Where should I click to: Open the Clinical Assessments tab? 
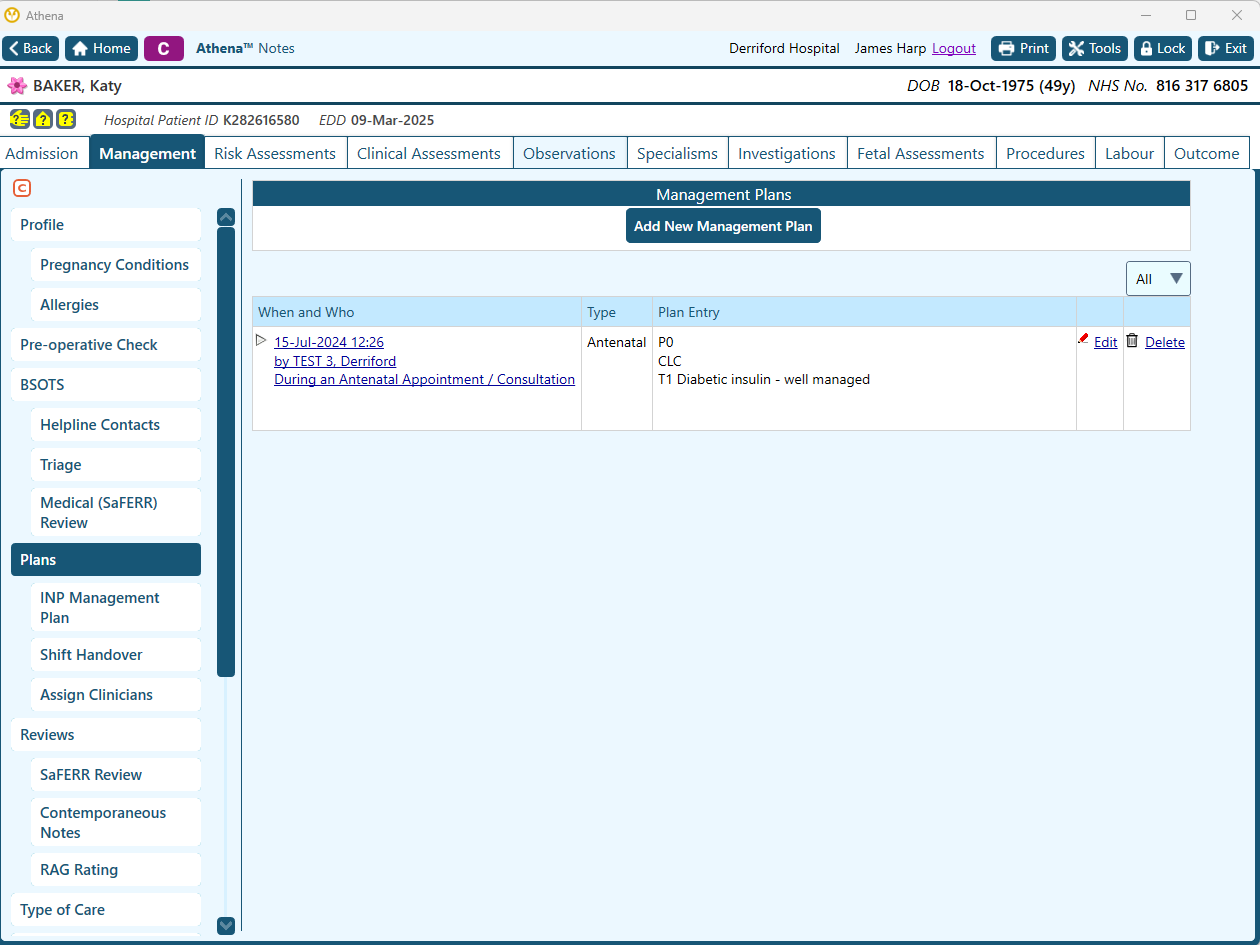[429, 153]
